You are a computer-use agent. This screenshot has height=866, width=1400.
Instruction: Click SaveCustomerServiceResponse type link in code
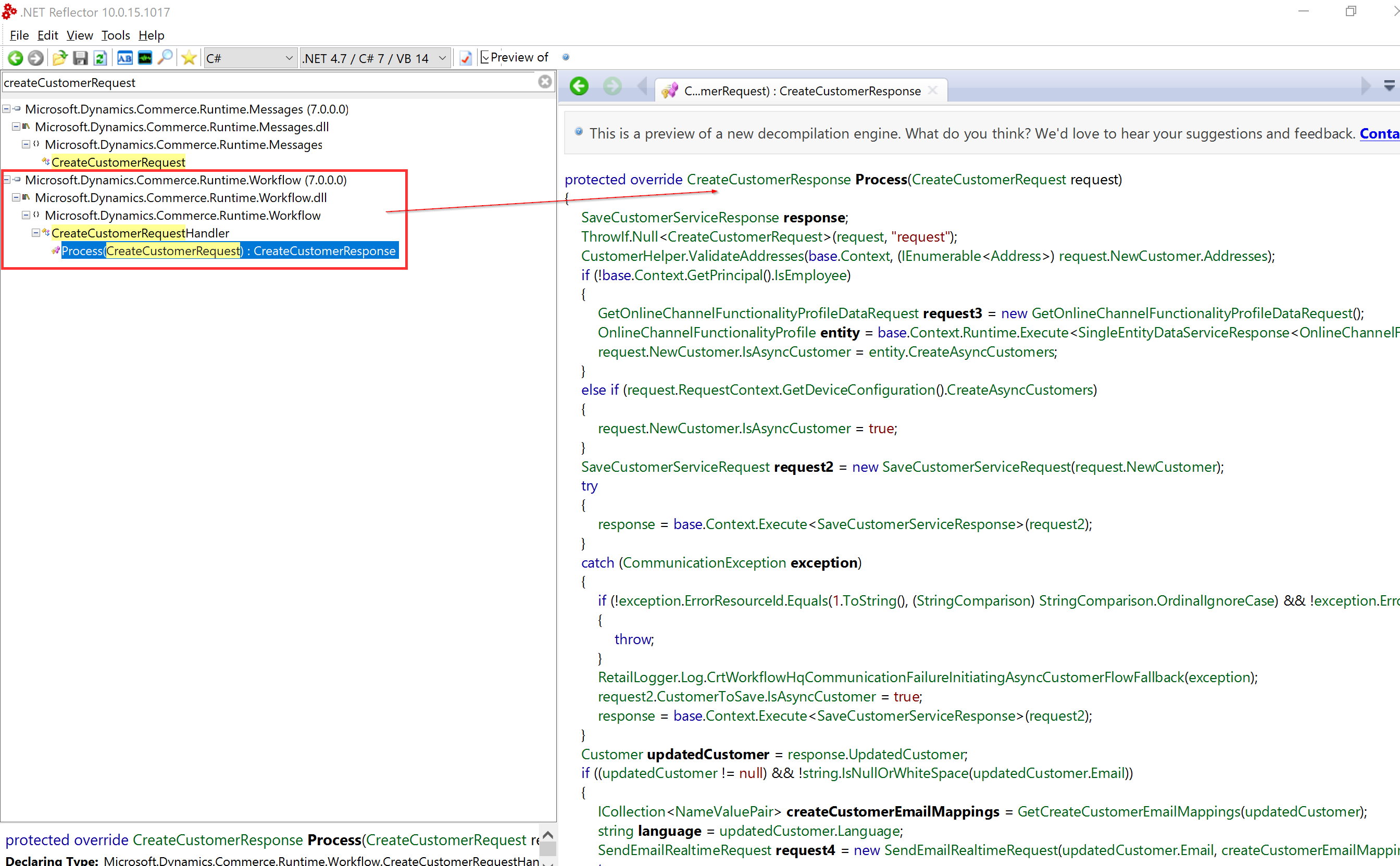680,218
